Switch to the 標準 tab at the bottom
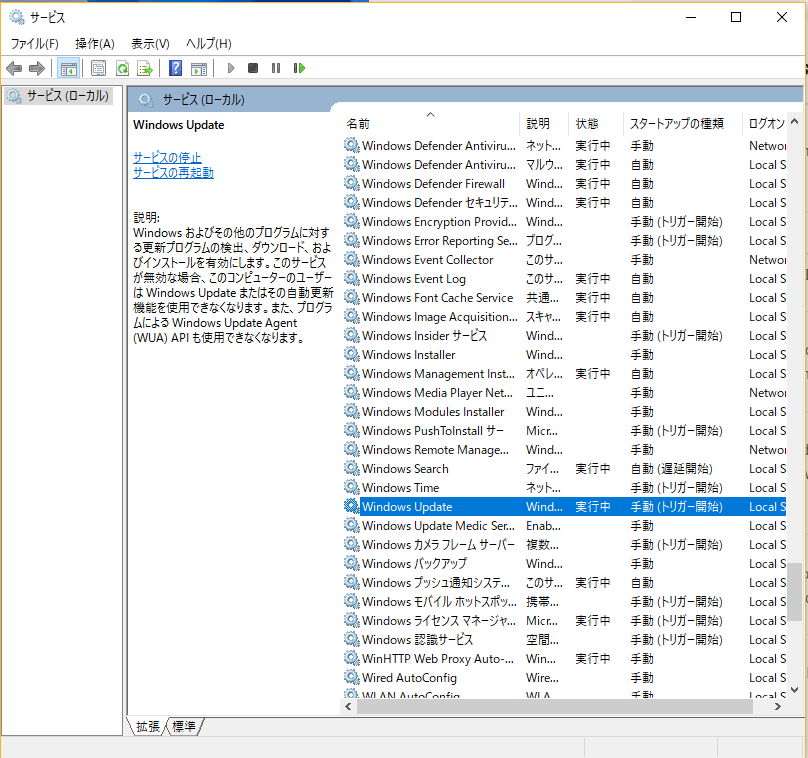Screen dimensions: 808x758 pos(184,727)
